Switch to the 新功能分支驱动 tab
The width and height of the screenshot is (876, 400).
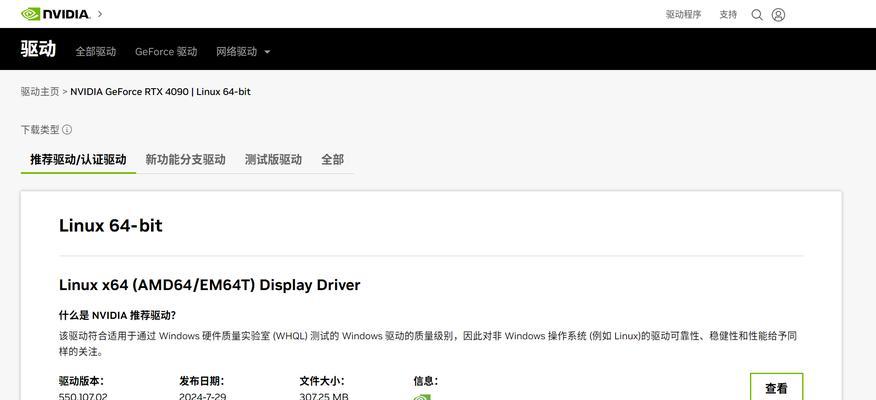(185, 160)
